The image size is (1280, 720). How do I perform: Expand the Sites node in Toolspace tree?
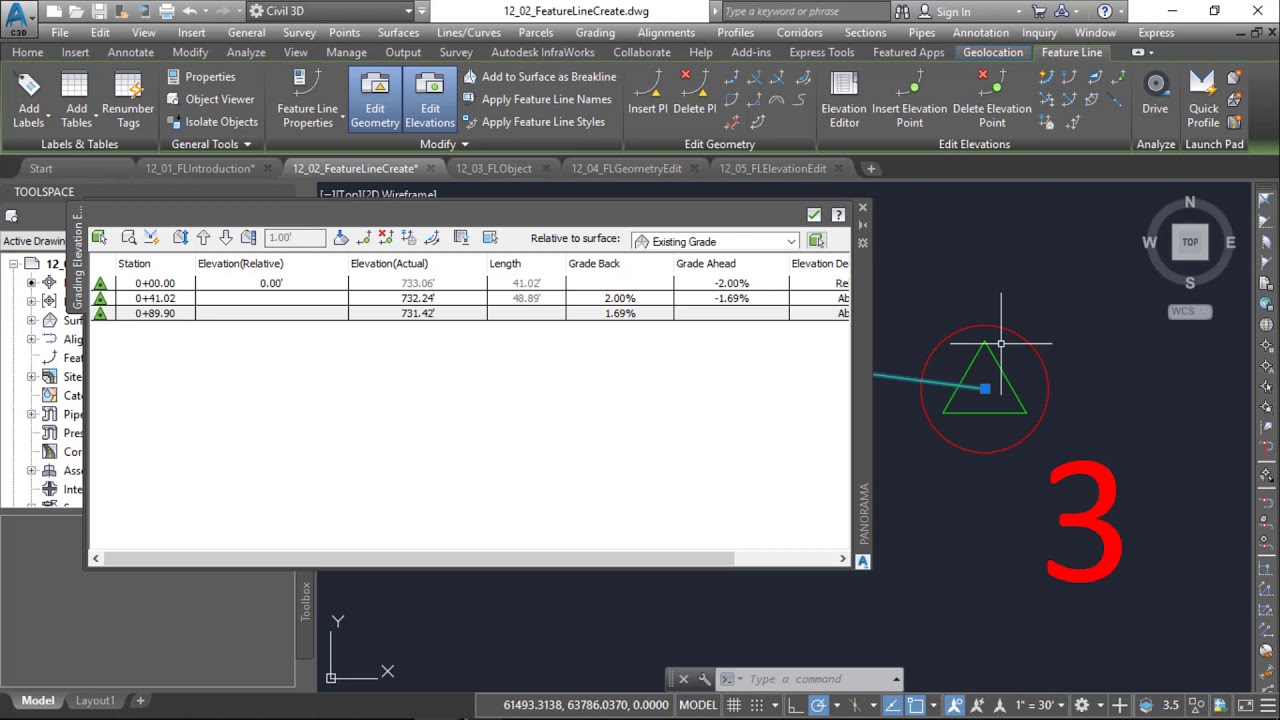click(31, 377)
